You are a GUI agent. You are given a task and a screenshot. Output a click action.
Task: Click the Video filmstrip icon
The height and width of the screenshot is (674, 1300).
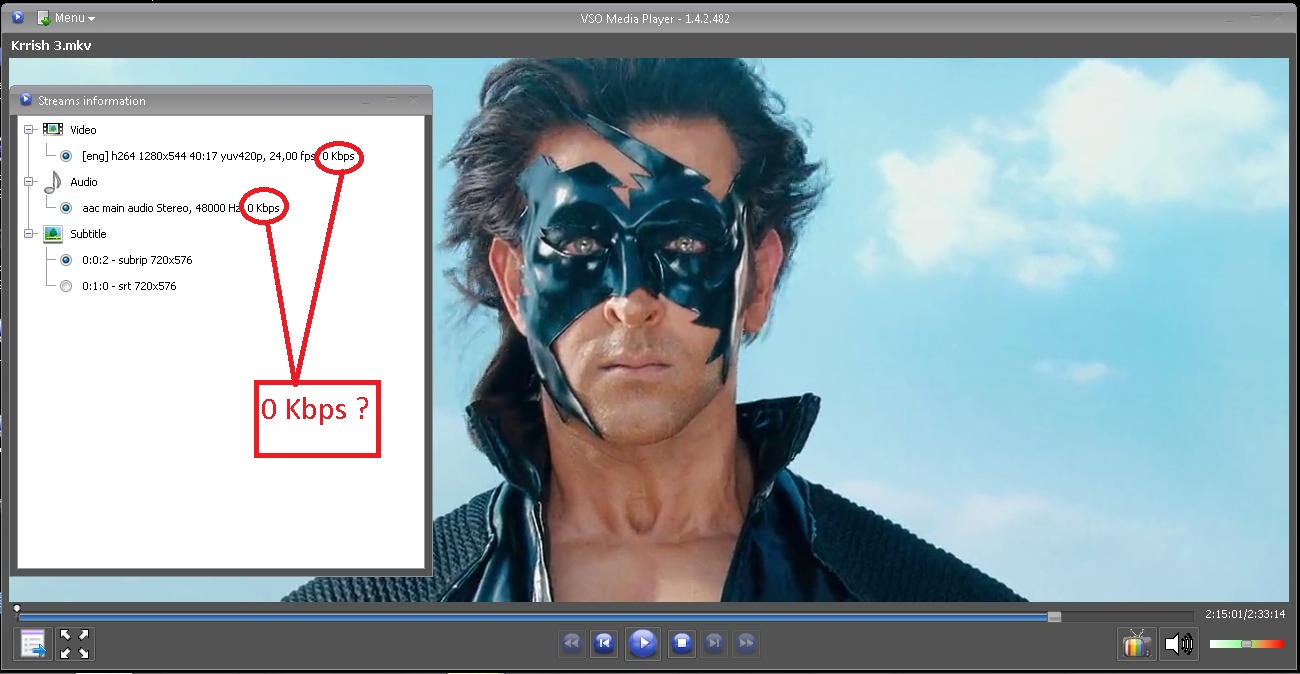(x=53, y=130)
